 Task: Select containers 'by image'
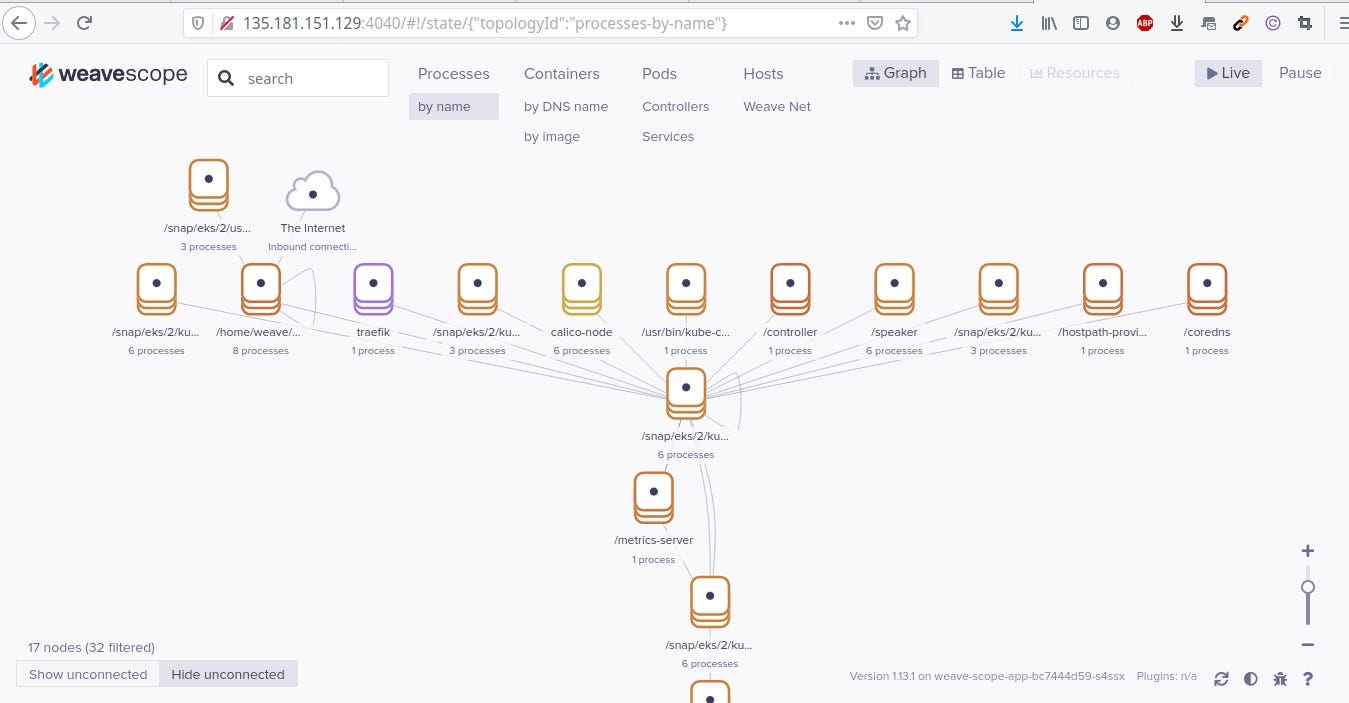tap(552, 137)
